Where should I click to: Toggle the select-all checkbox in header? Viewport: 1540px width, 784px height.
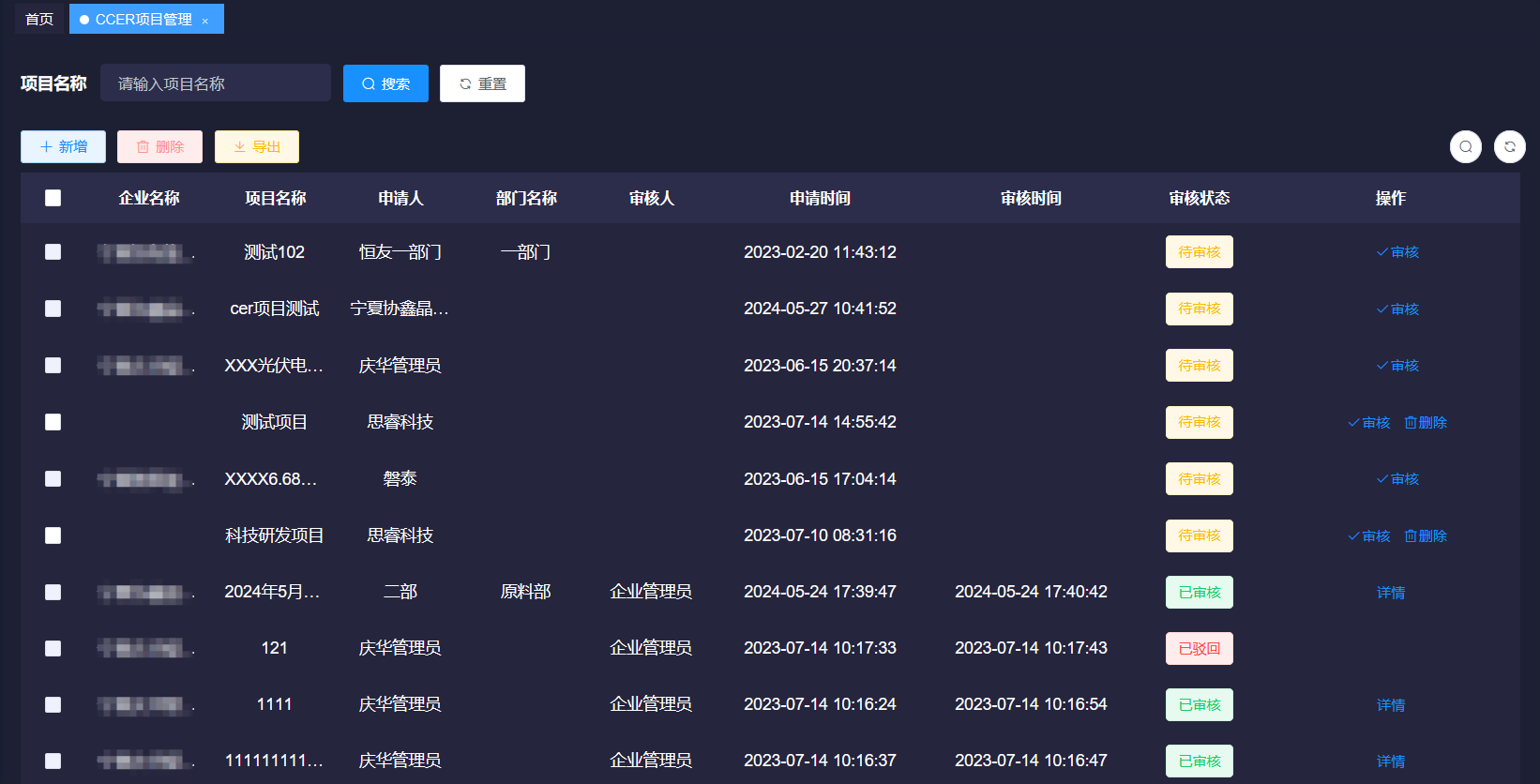pyautogui.click(x=53, y=198)
